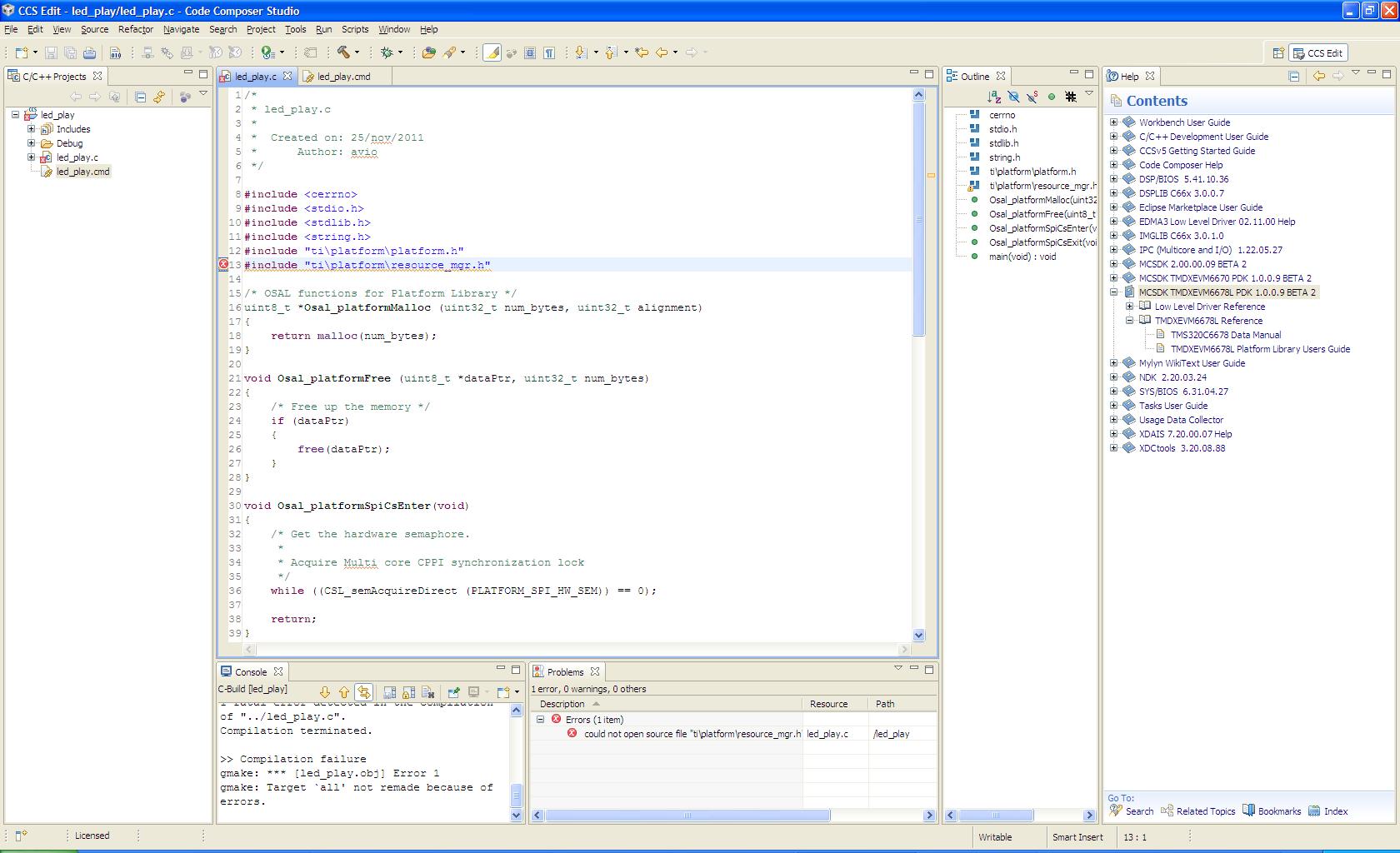Click the error marker on line 13

pyautogui.click(x=223, y=265)
